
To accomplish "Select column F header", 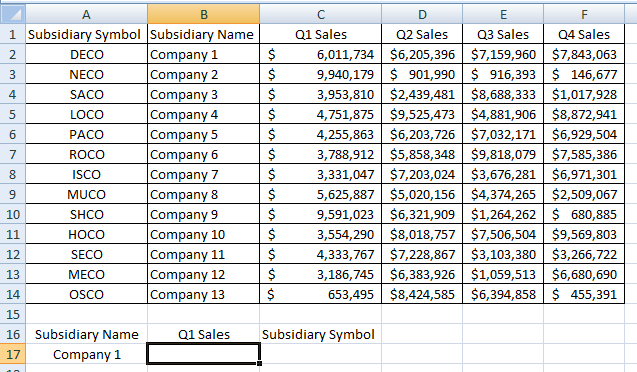I will [x=584, y=14].
